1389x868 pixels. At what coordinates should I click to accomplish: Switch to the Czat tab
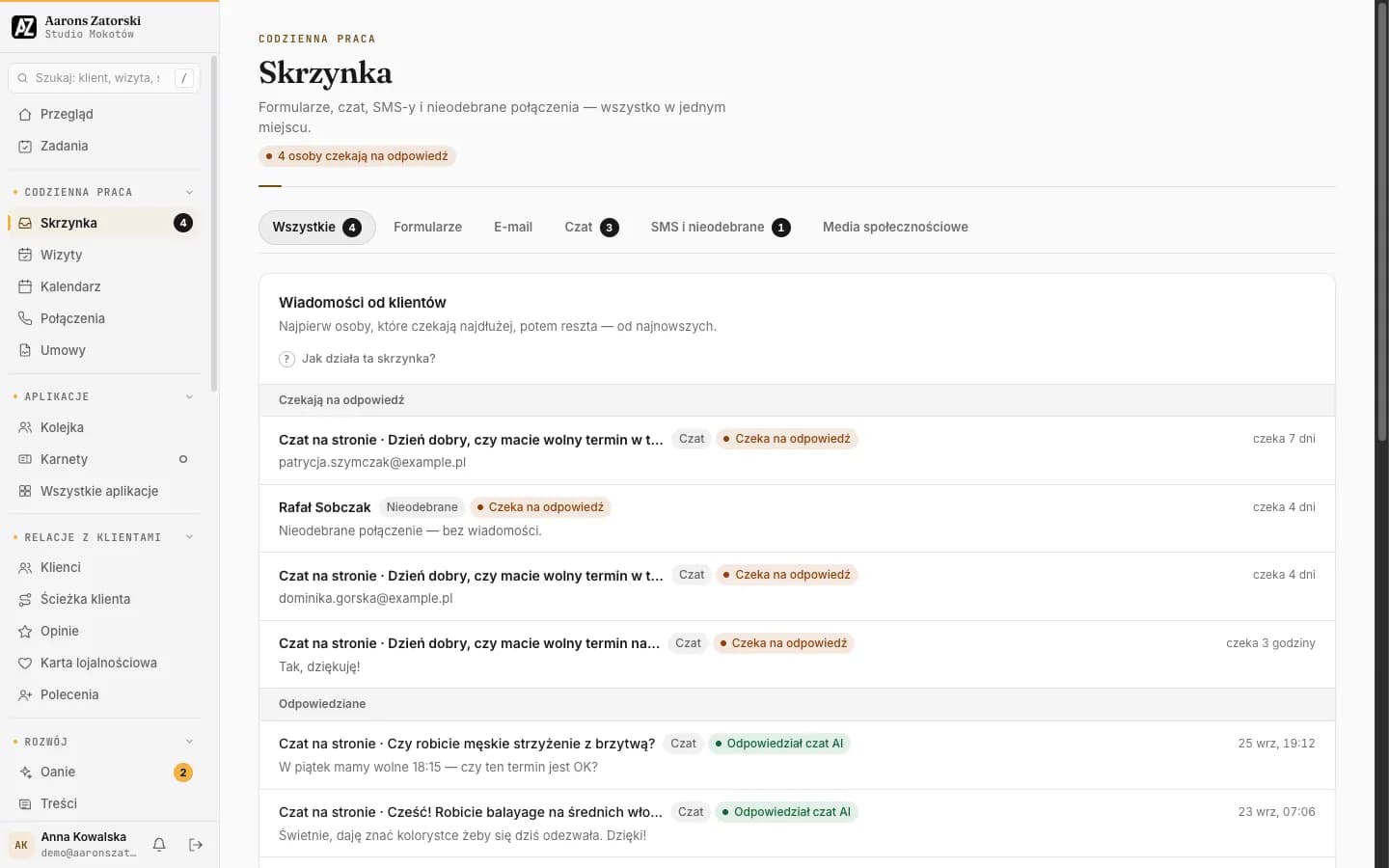(591, 228)
